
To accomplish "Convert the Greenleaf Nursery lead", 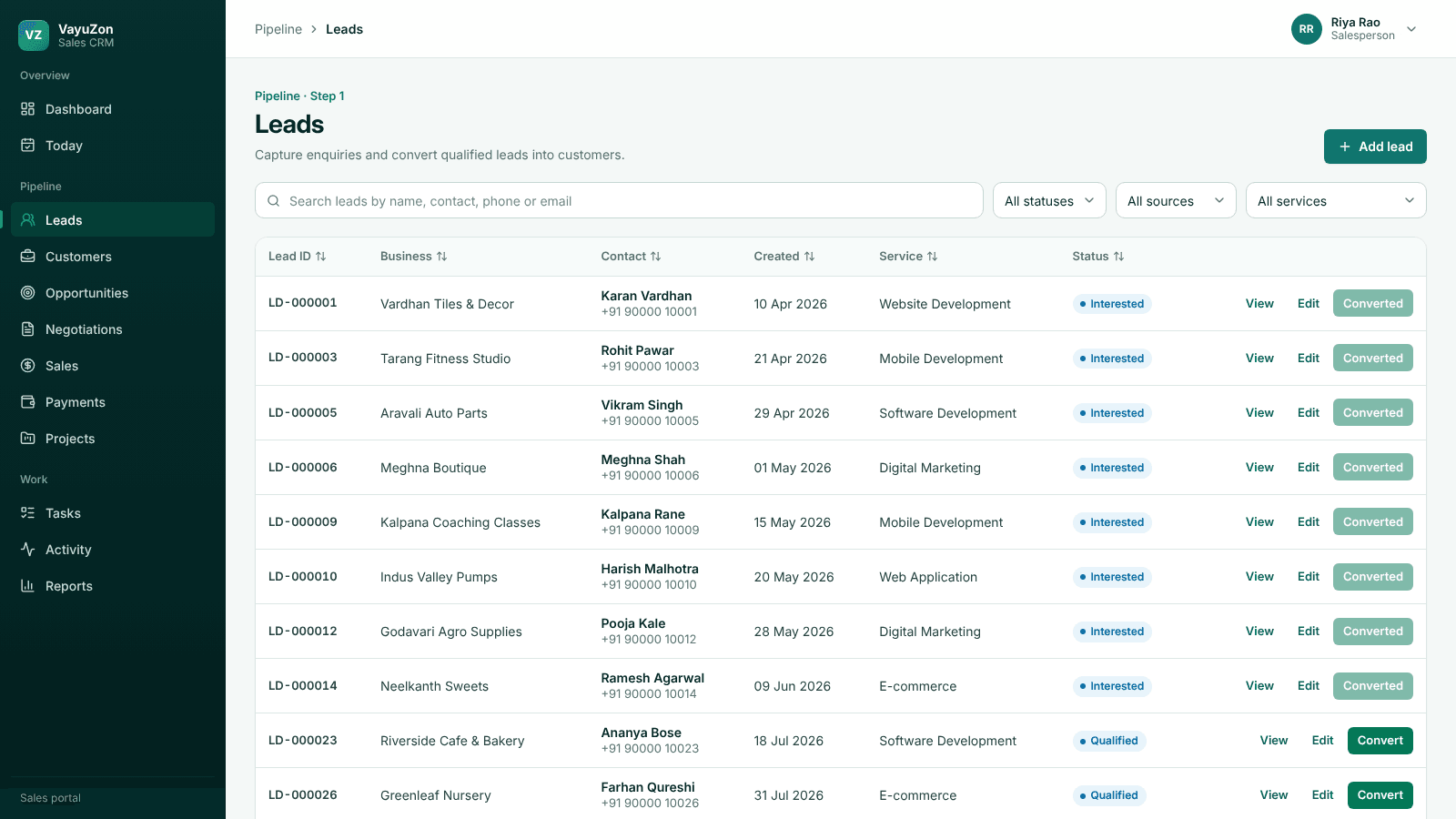I will 1380,795.
